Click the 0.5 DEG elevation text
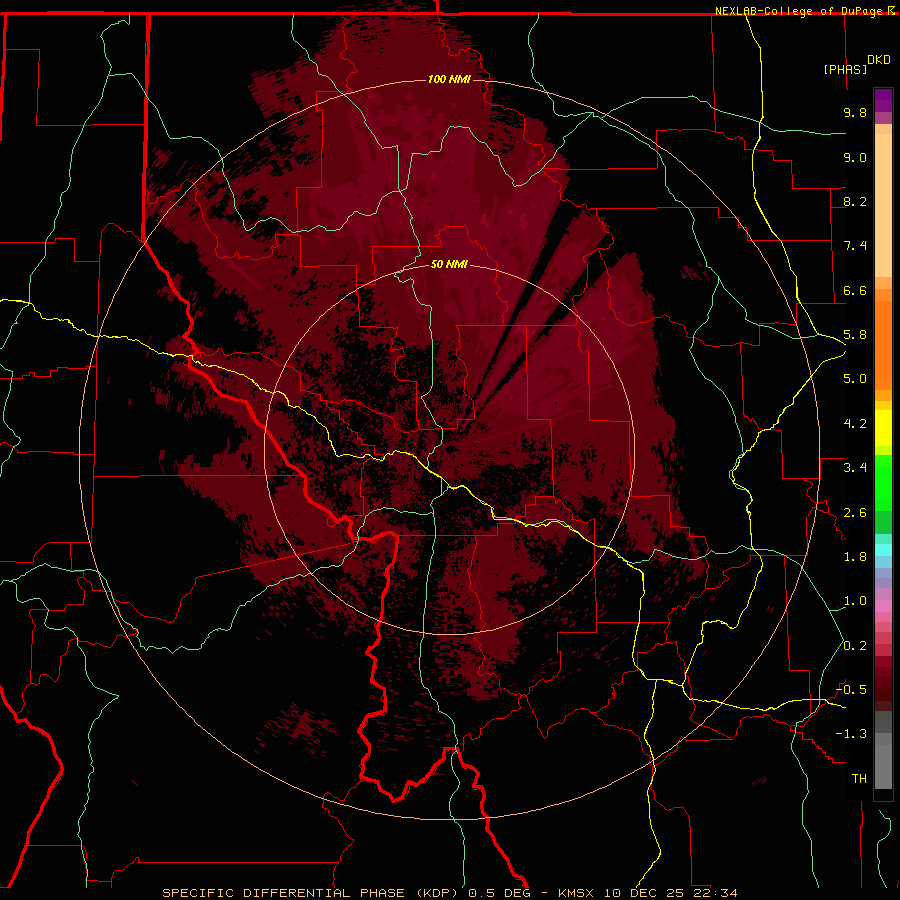900x900 pixels. click(x=500, y=893)
